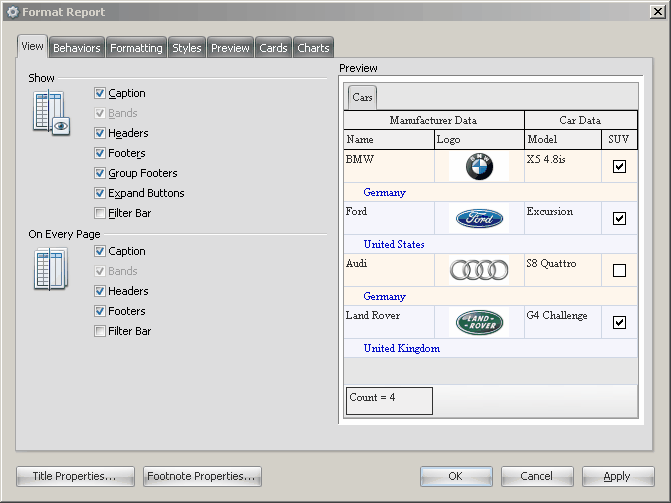This screenshot has height=503, width=671.
Task: Click the Excursion model cell
Action: click(x=563, y=218)
